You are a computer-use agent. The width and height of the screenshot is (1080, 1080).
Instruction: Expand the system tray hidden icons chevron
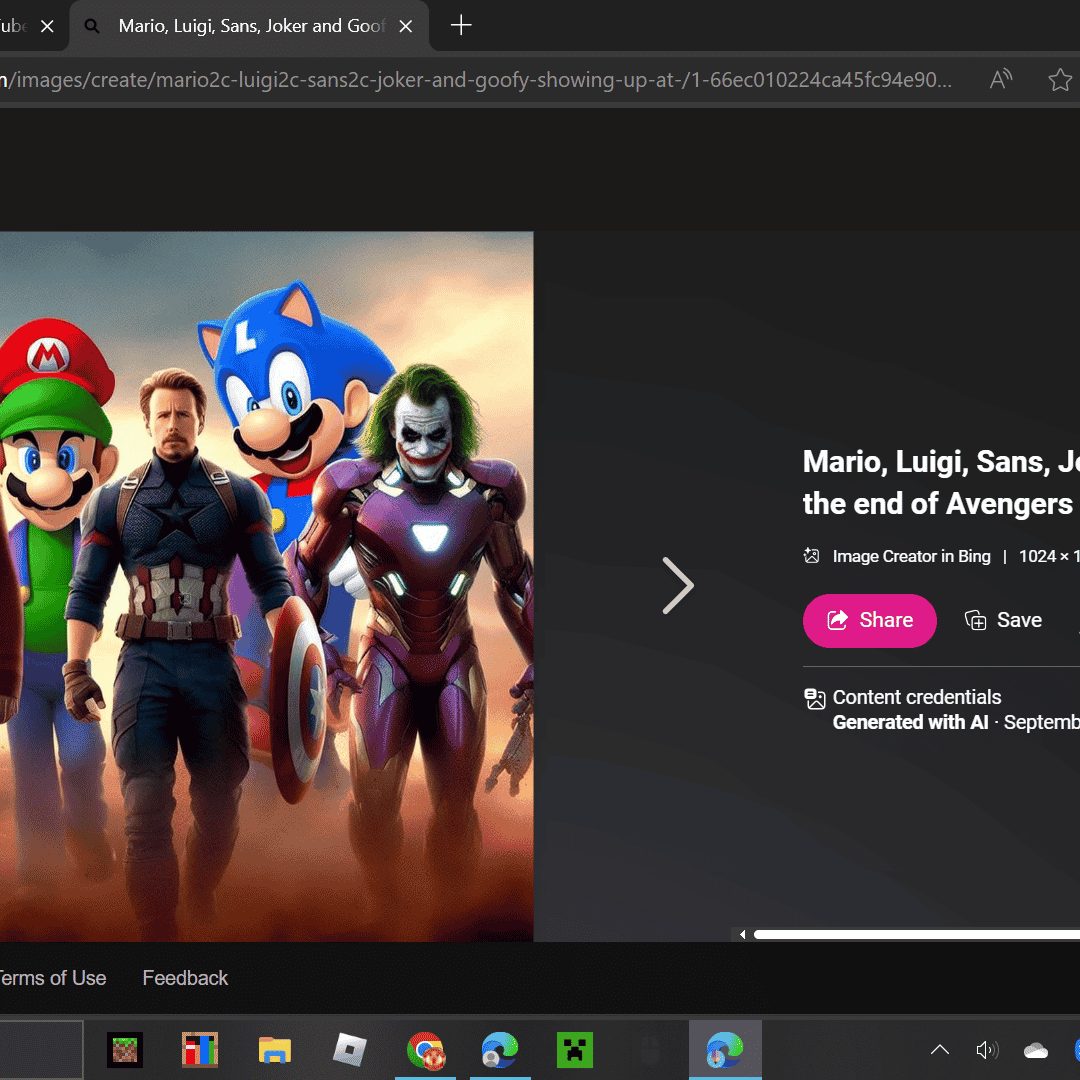(939, 1050)
